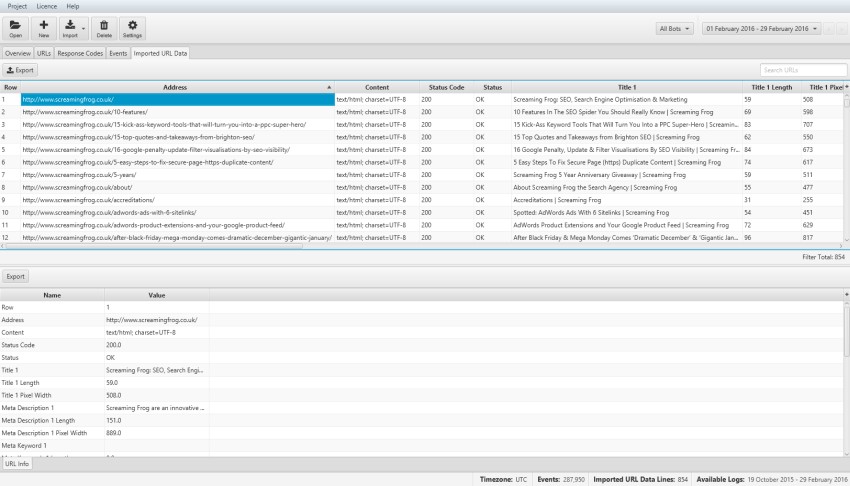Click the Title 1 Length value 96
The height and width of the screenshot is (486, 850).
tap(748, 237)
